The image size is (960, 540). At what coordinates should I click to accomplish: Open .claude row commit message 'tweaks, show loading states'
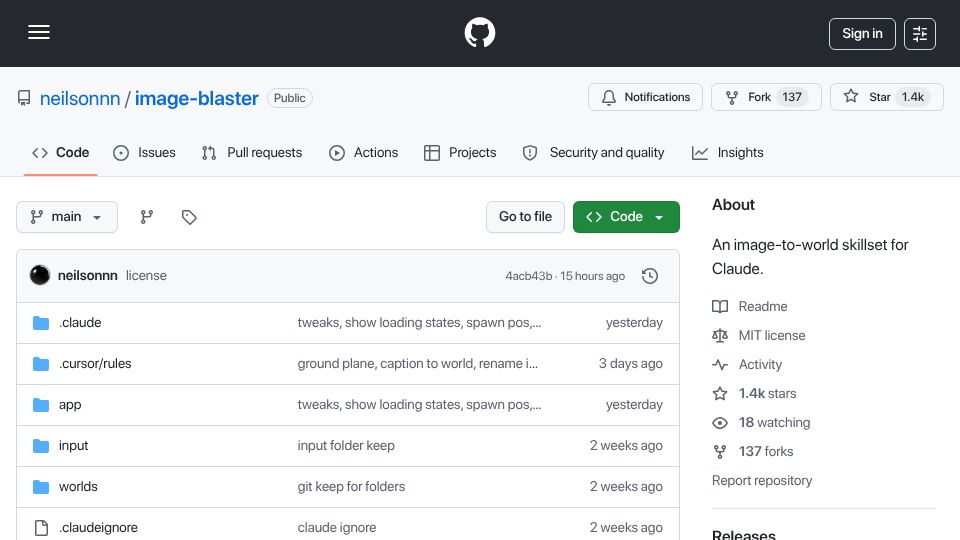click(x=419, y=323)
